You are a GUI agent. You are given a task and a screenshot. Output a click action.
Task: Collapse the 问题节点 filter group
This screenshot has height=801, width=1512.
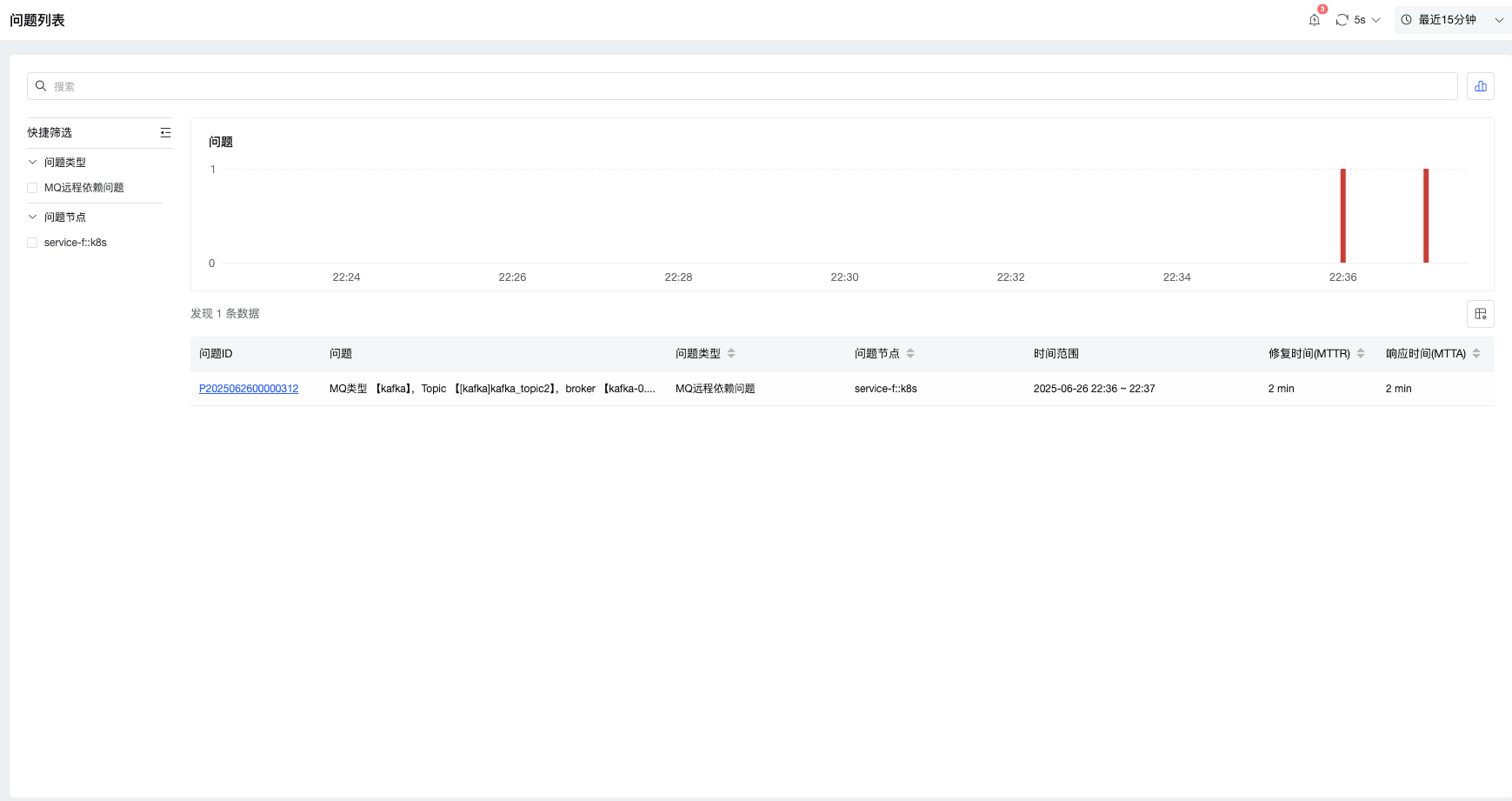33,217
